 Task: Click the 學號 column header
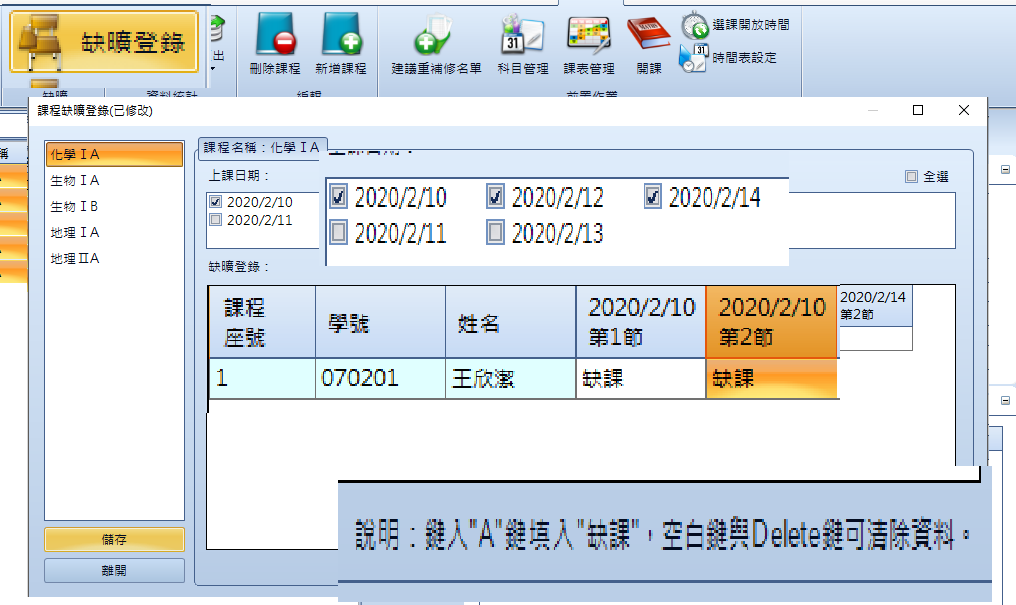(x=380, y=322)
